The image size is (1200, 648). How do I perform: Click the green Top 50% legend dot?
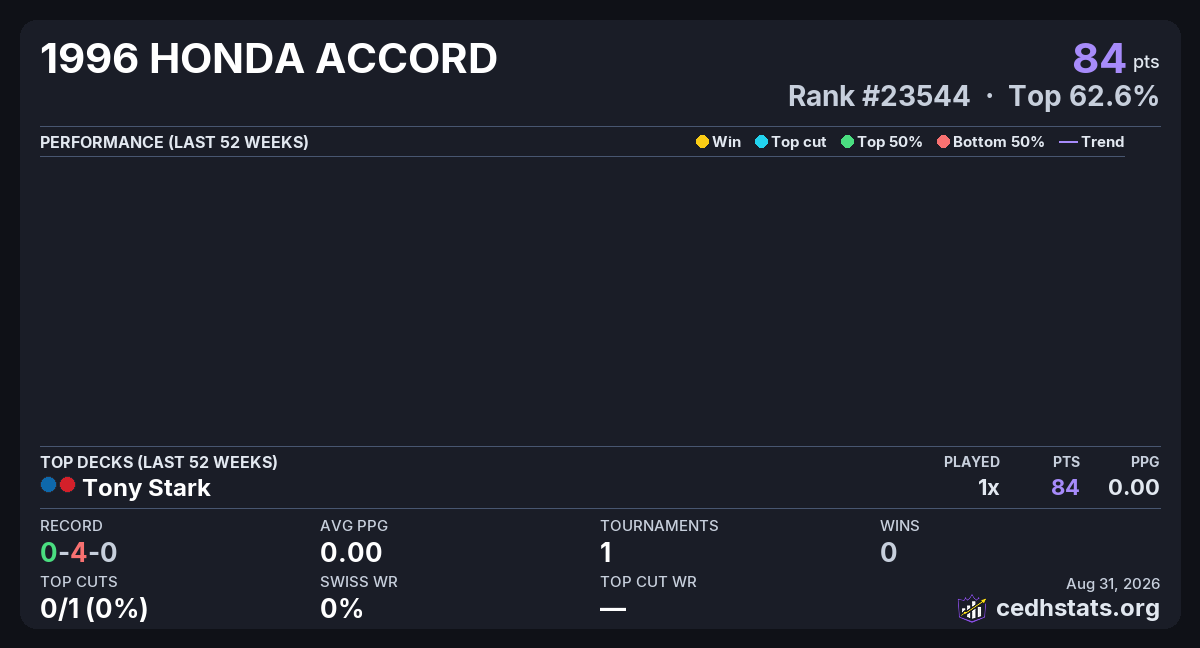(x=848, y=142)
